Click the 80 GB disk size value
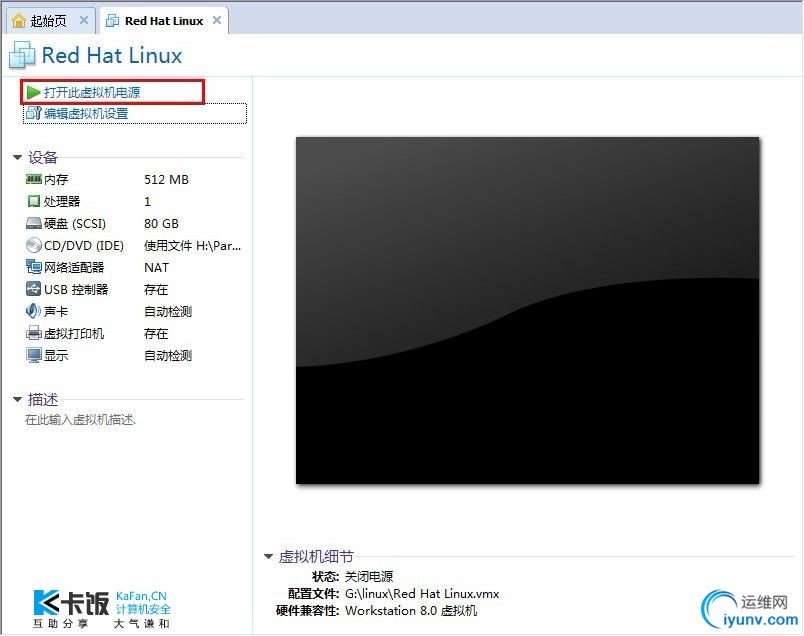 click(161, 224)
